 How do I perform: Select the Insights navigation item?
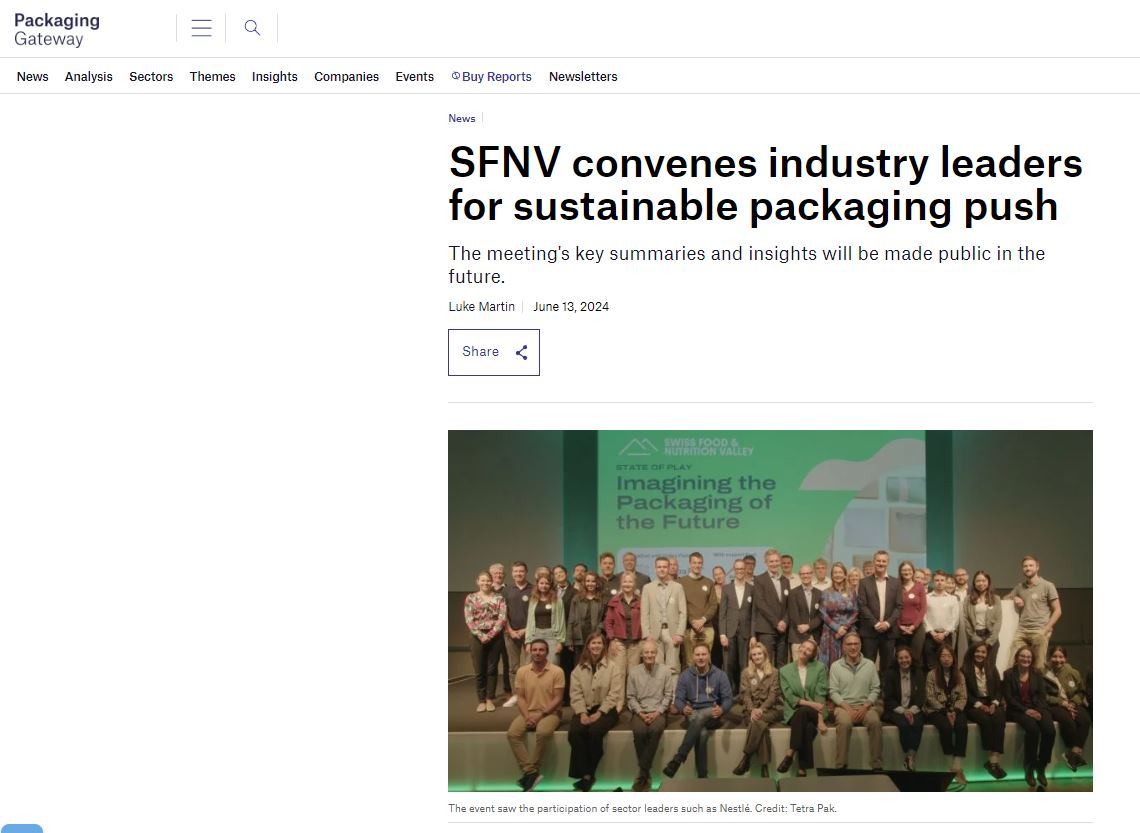(274, 77)
